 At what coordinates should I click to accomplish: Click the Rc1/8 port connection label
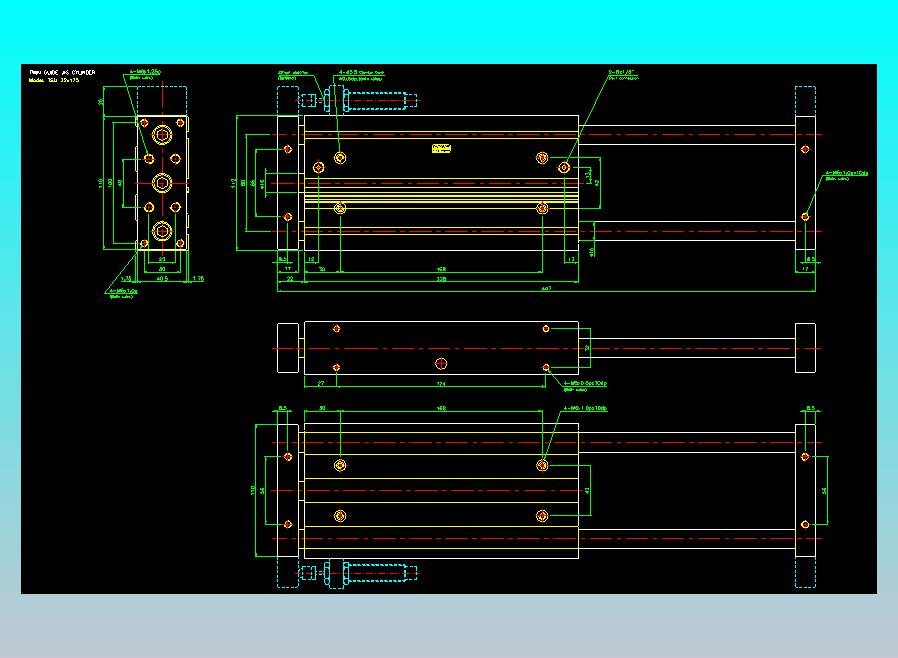tap(624, 75)
